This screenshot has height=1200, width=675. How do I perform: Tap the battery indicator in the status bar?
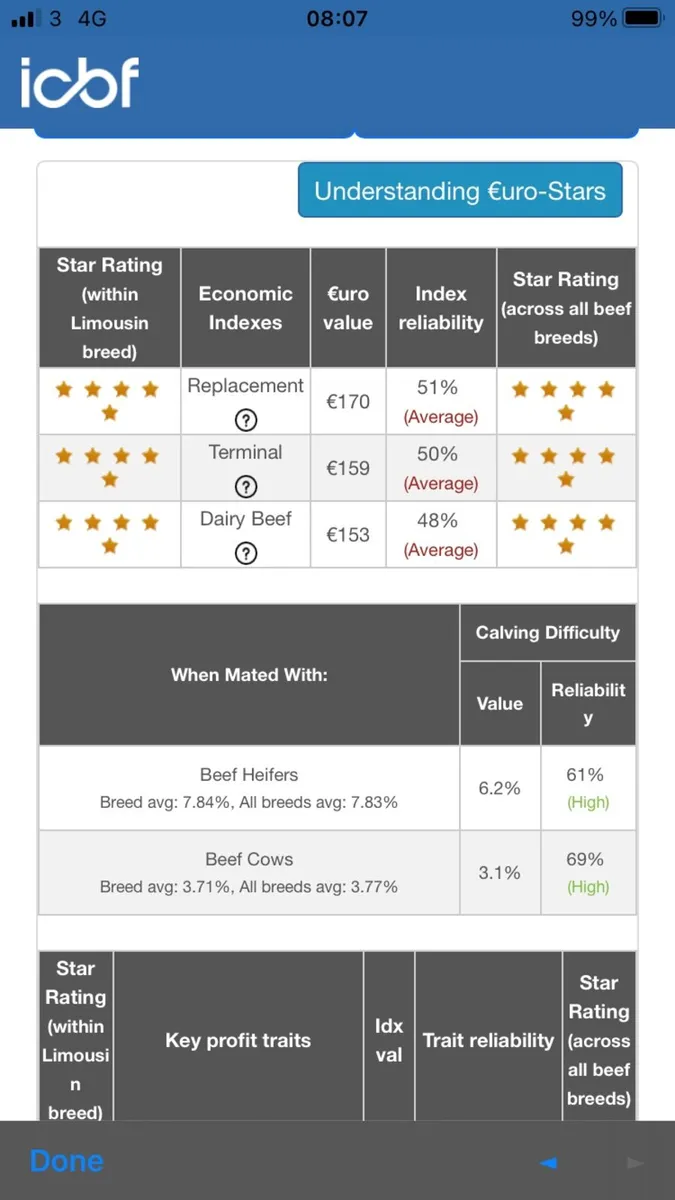click(x=642, y=19)
